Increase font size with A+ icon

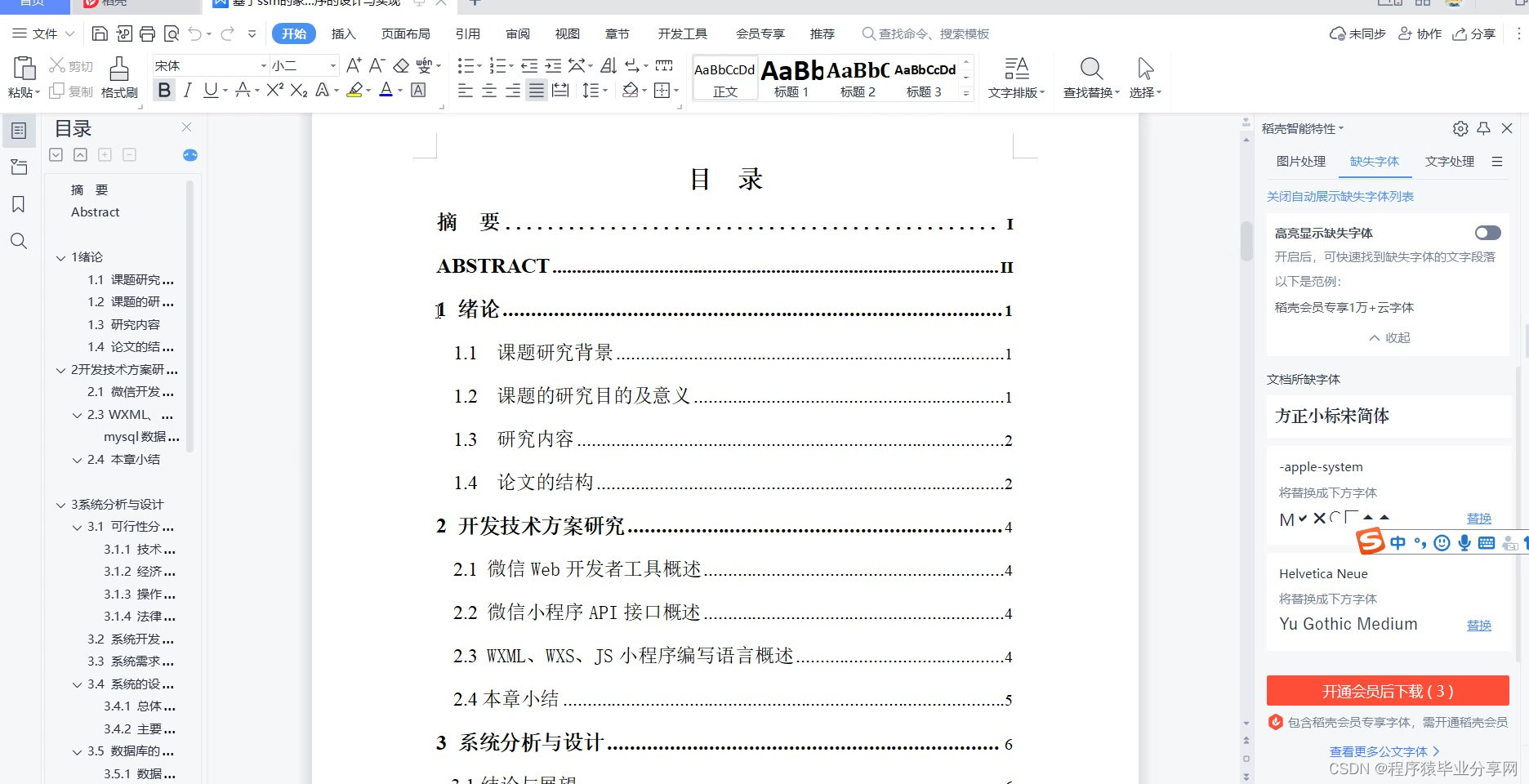pos(354,65)
